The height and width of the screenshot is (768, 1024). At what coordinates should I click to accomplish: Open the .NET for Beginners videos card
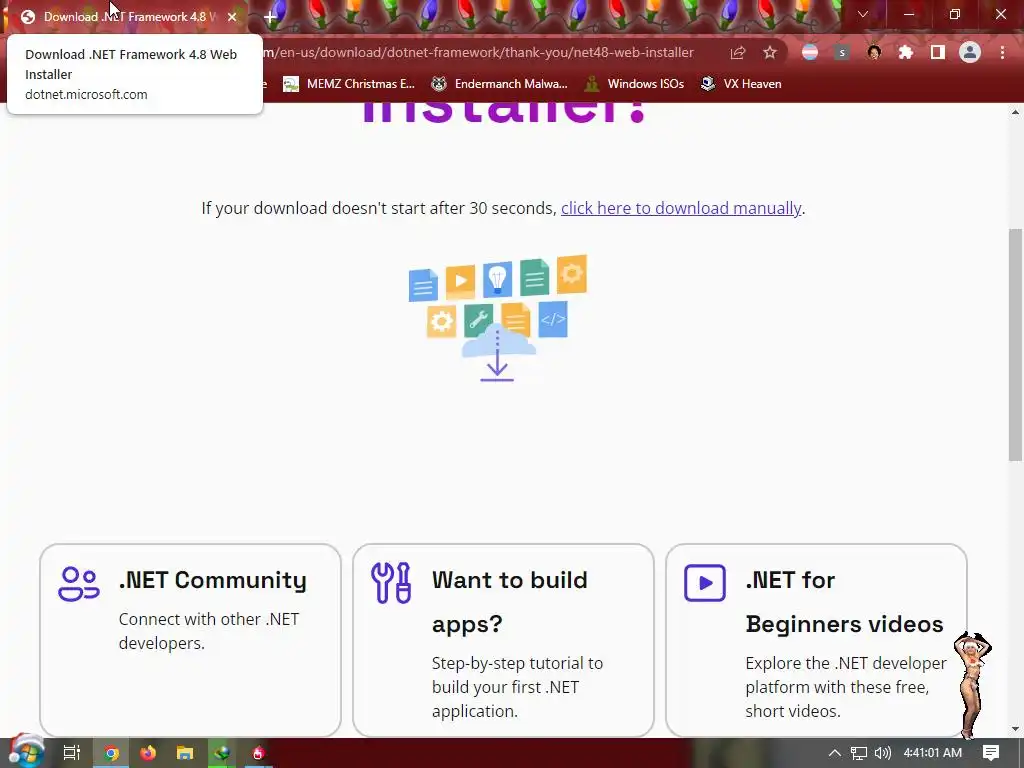coord(816,640)
